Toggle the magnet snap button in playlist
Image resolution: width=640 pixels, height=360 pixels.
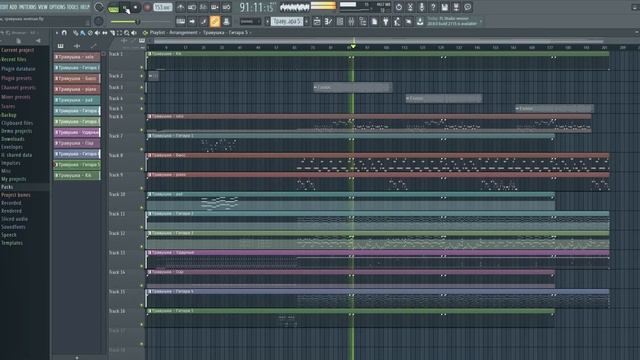tap(64, 33)
